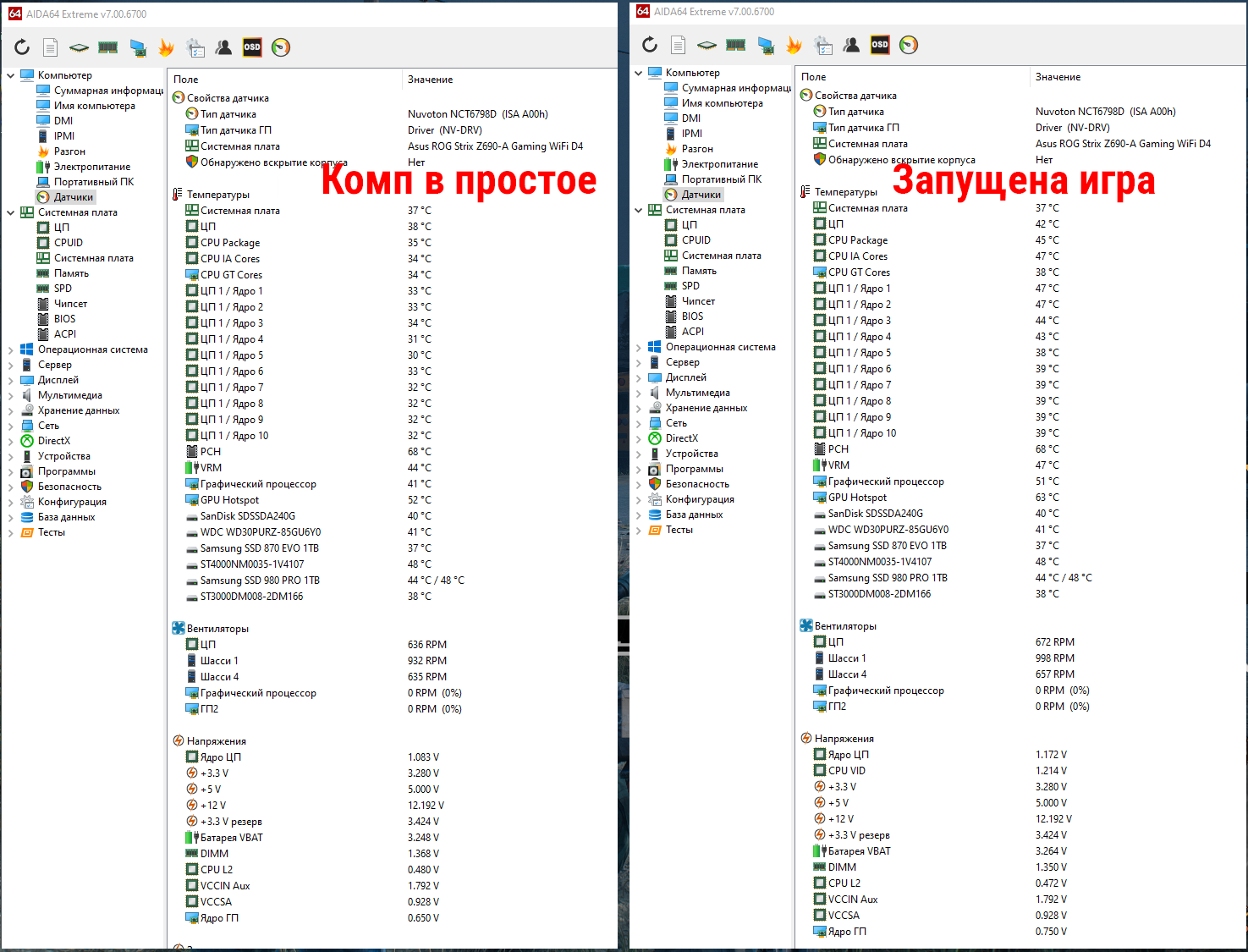Click the refresh icon in the right AIDA64 toolbar

point(650,45)
